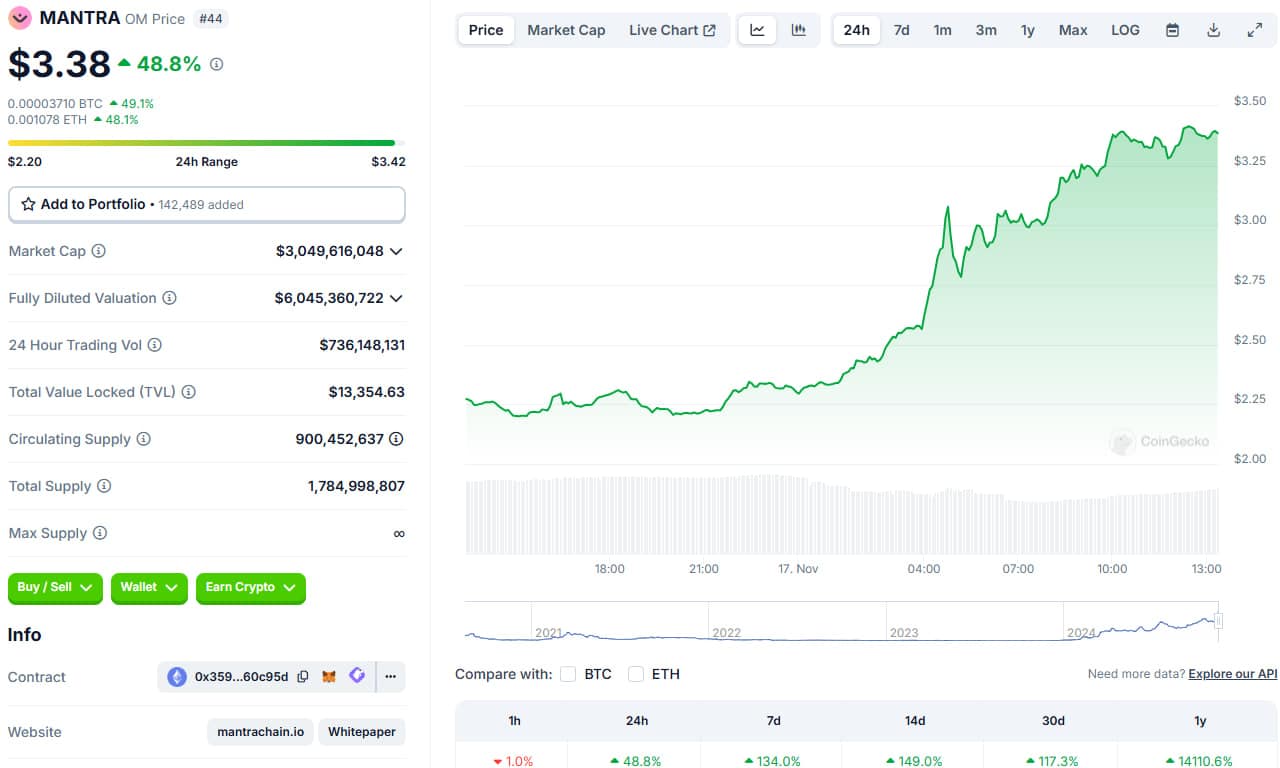This screenshot has width=1280, height=768.
Task: Enable the ETH comparison checkbox
Action: click(636, 674)
